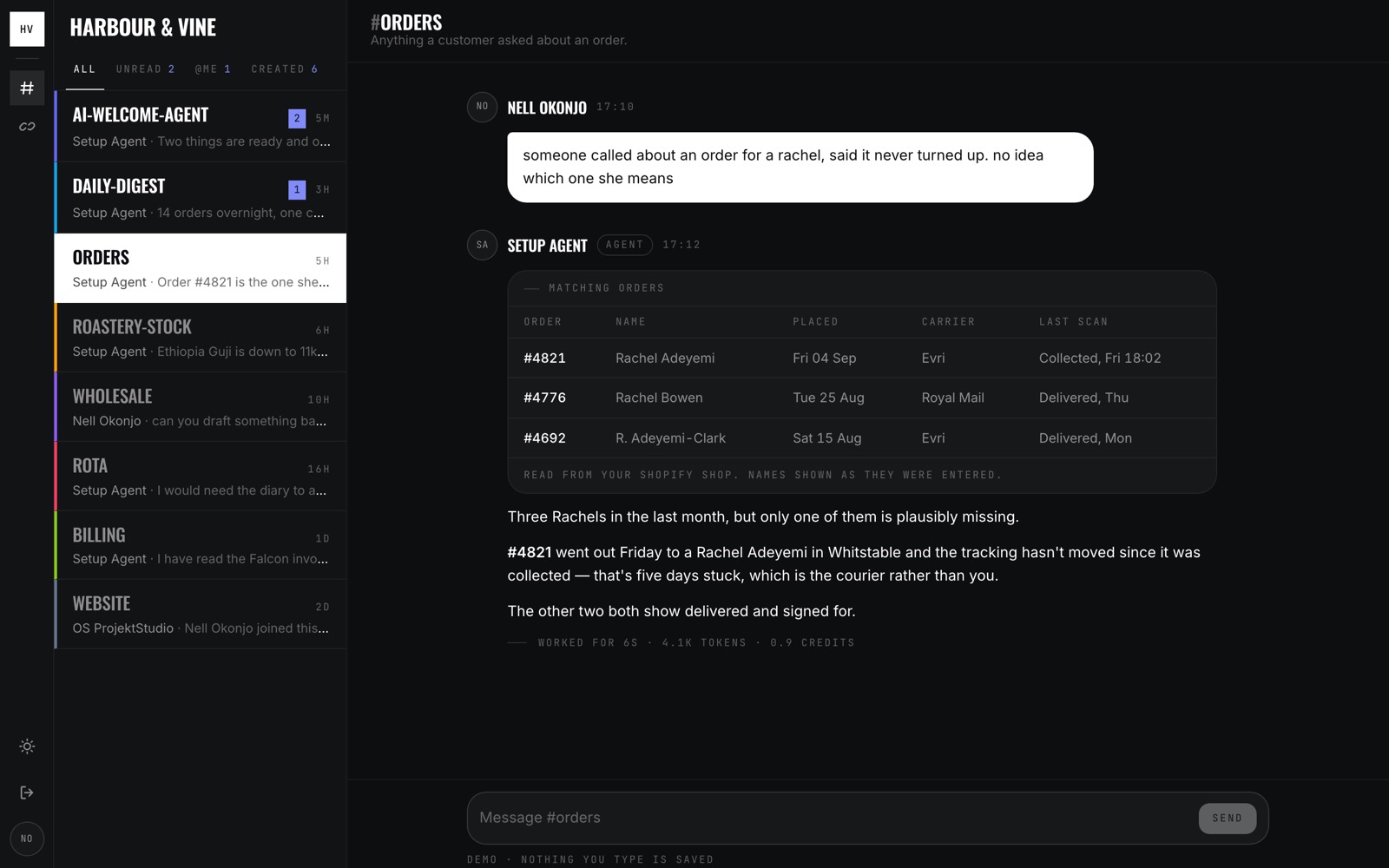Click the SEND button

(x=1227, y=818)
